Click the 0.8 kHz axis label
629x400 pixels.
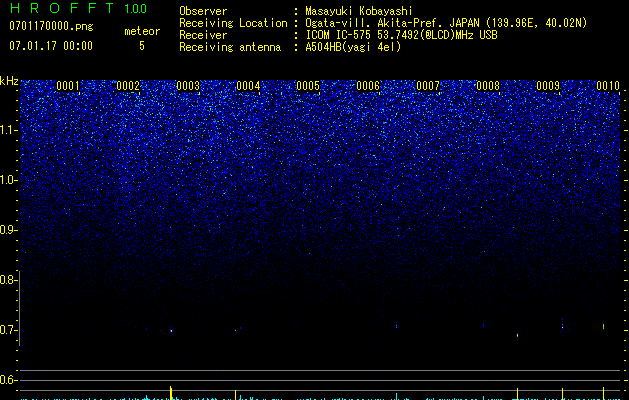[x=7, y=280]
